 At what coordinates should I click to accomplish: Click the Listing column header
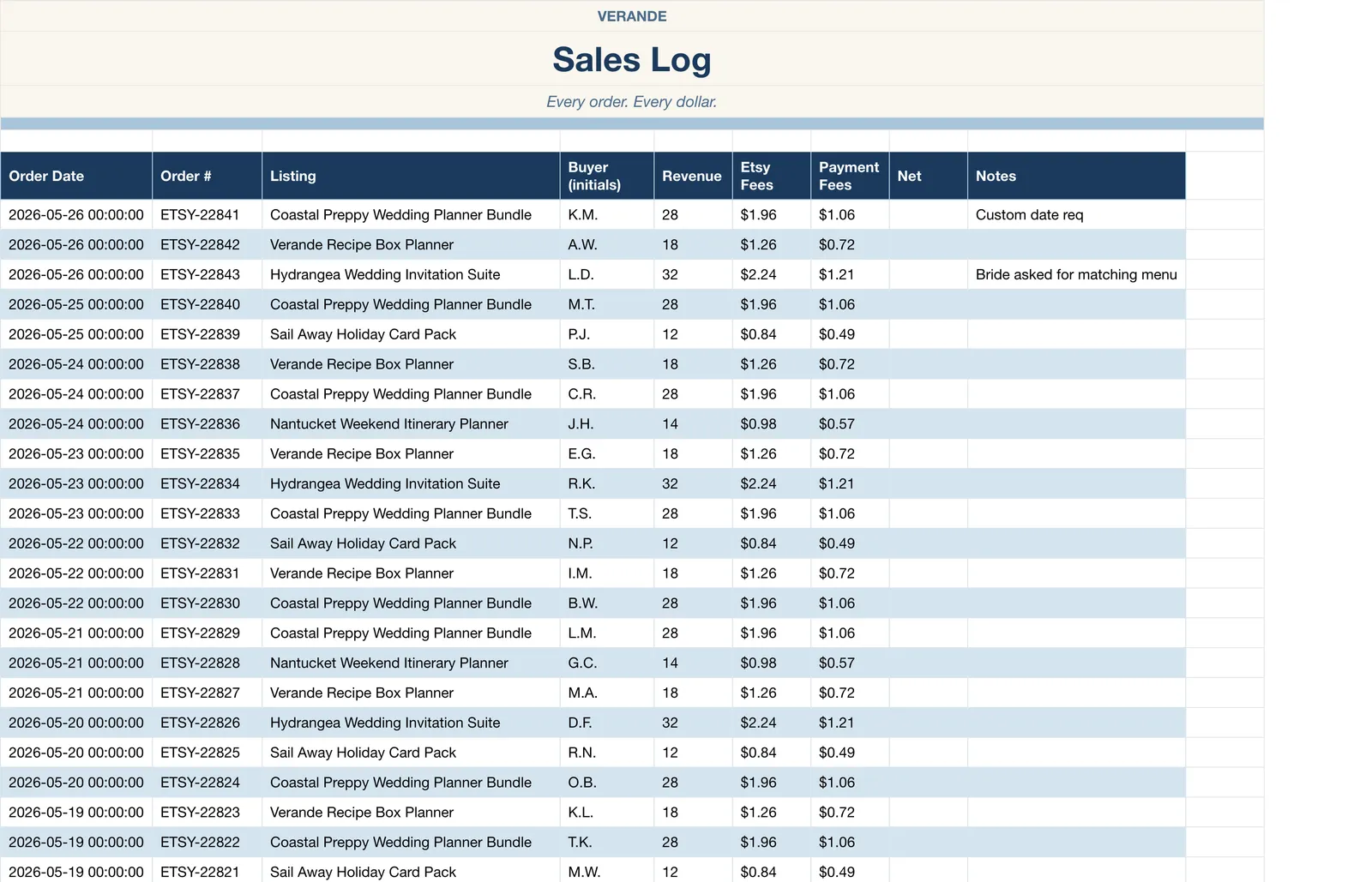[x=411, y=176]
